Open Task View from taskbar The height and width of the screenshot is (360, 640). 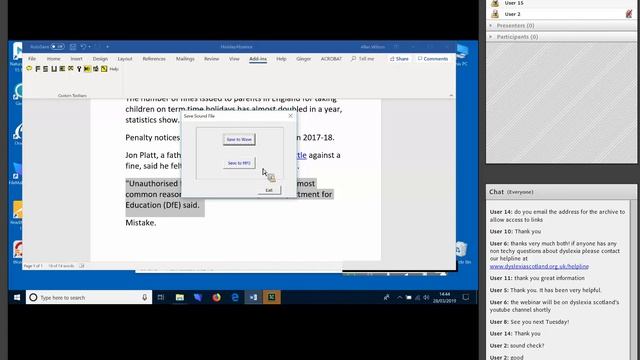coord(160,298)
